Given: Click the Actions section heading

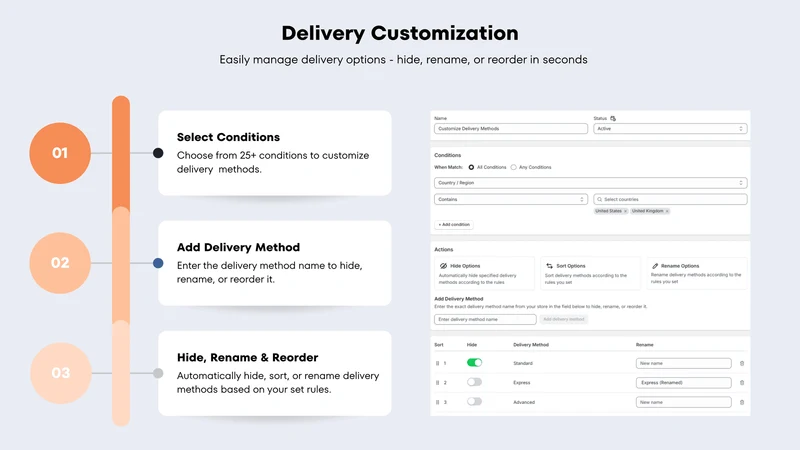Looking at the screenshot, I should coord(443,249).
